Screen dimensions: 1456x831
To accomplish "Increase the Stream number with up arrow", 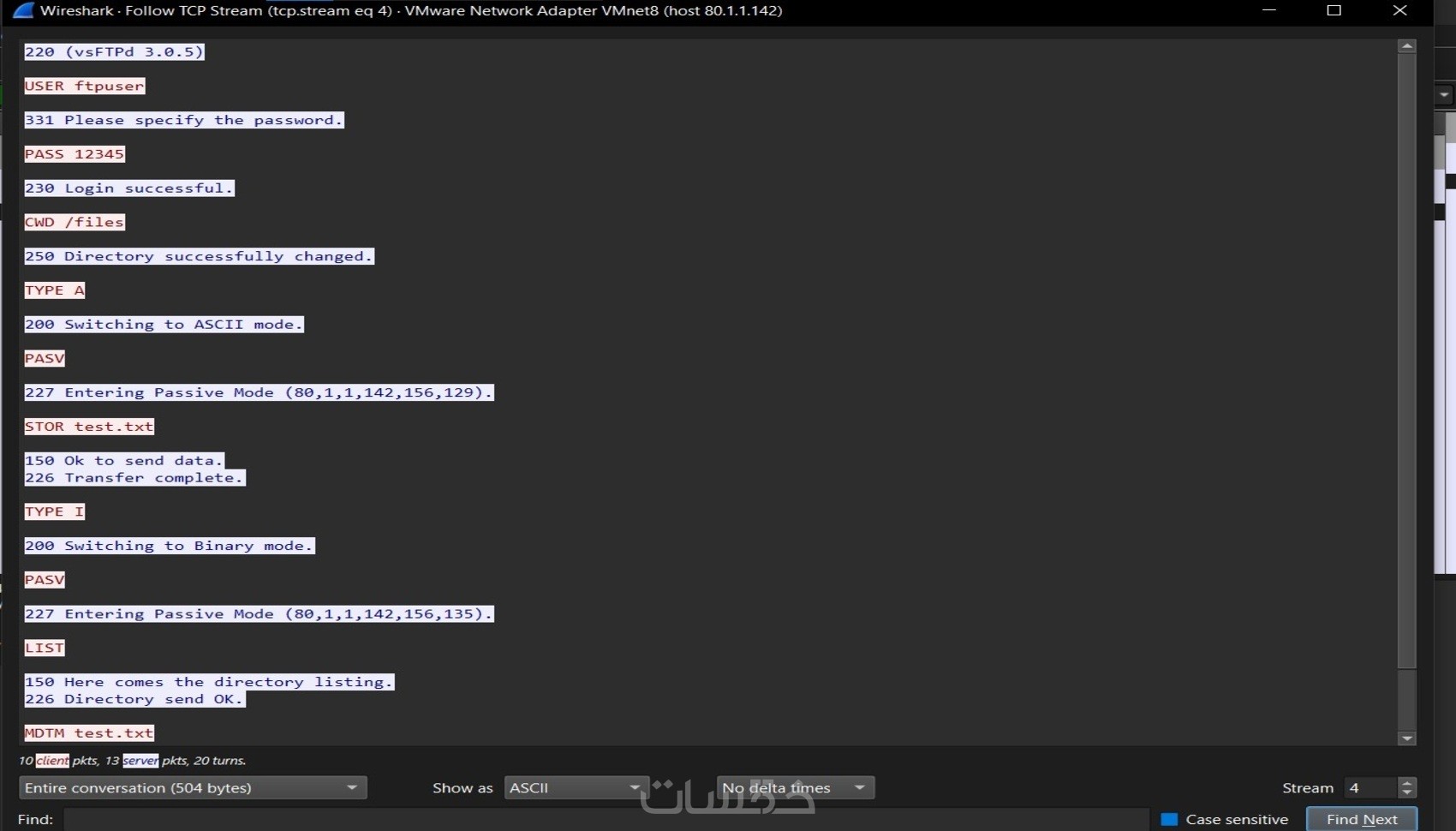I will click(x=1407, y=782).
